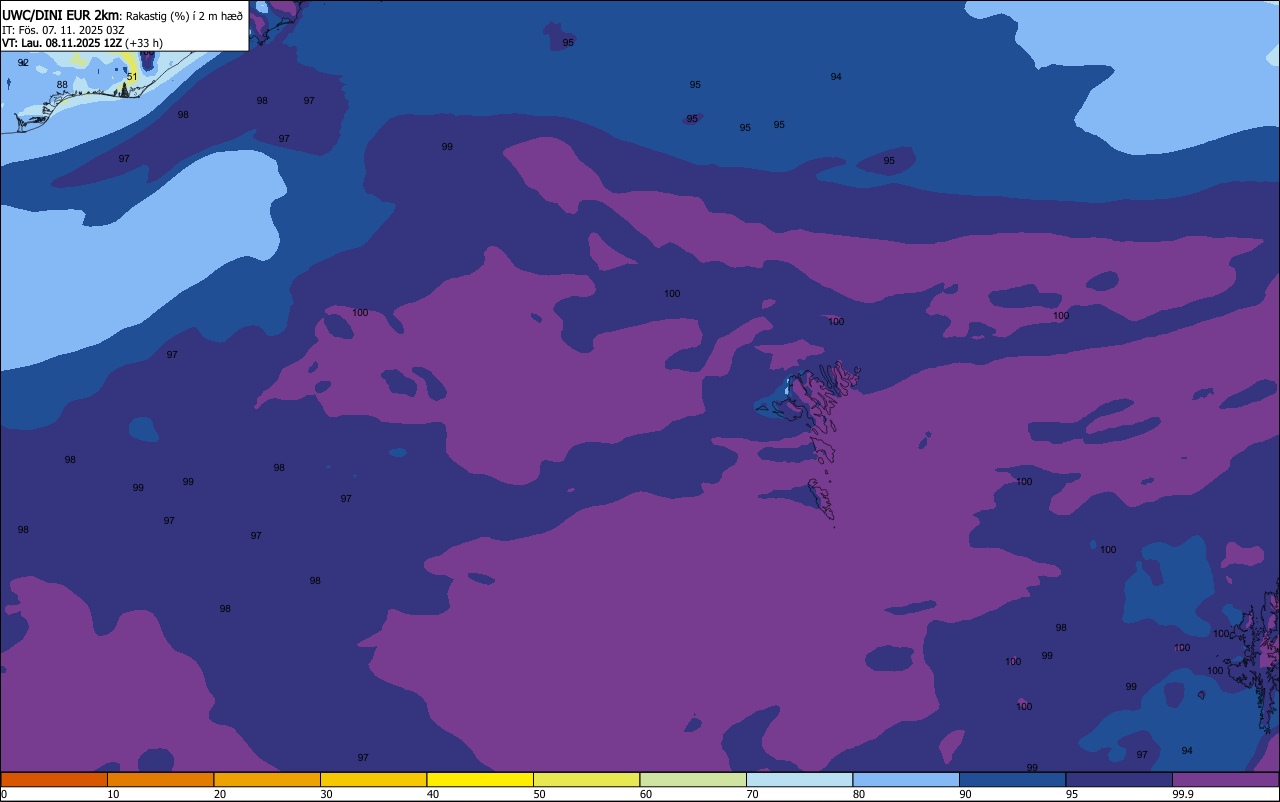Click the 10–20 orange legend swatch
1280x802 pixels.
pyautogui.click(x=160, y=779)
